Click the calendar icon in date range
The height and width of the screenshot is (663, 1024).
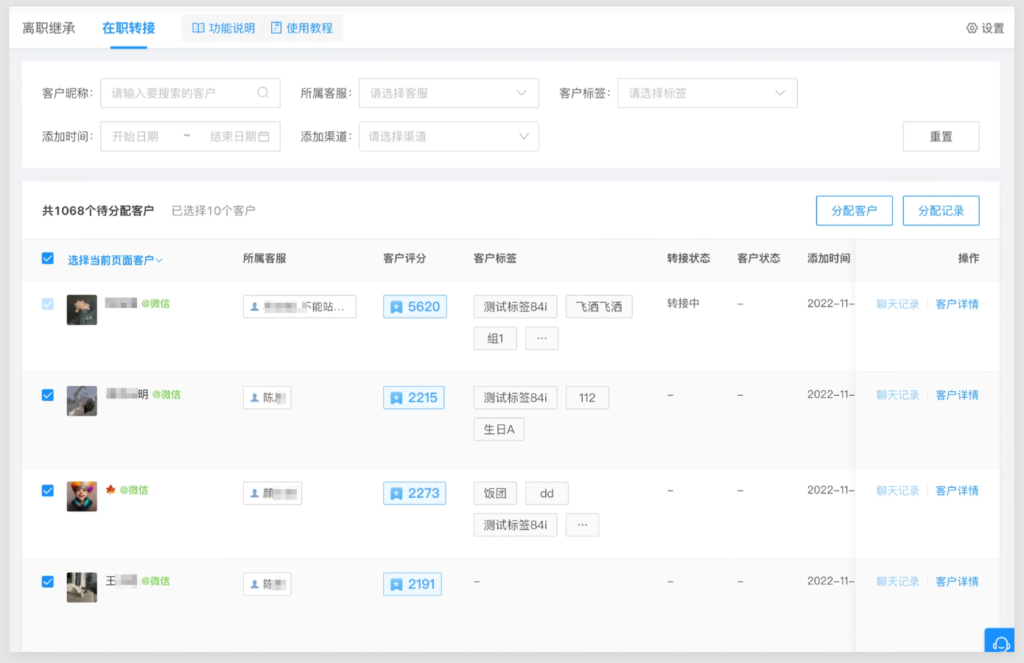(x=264, y=137)
